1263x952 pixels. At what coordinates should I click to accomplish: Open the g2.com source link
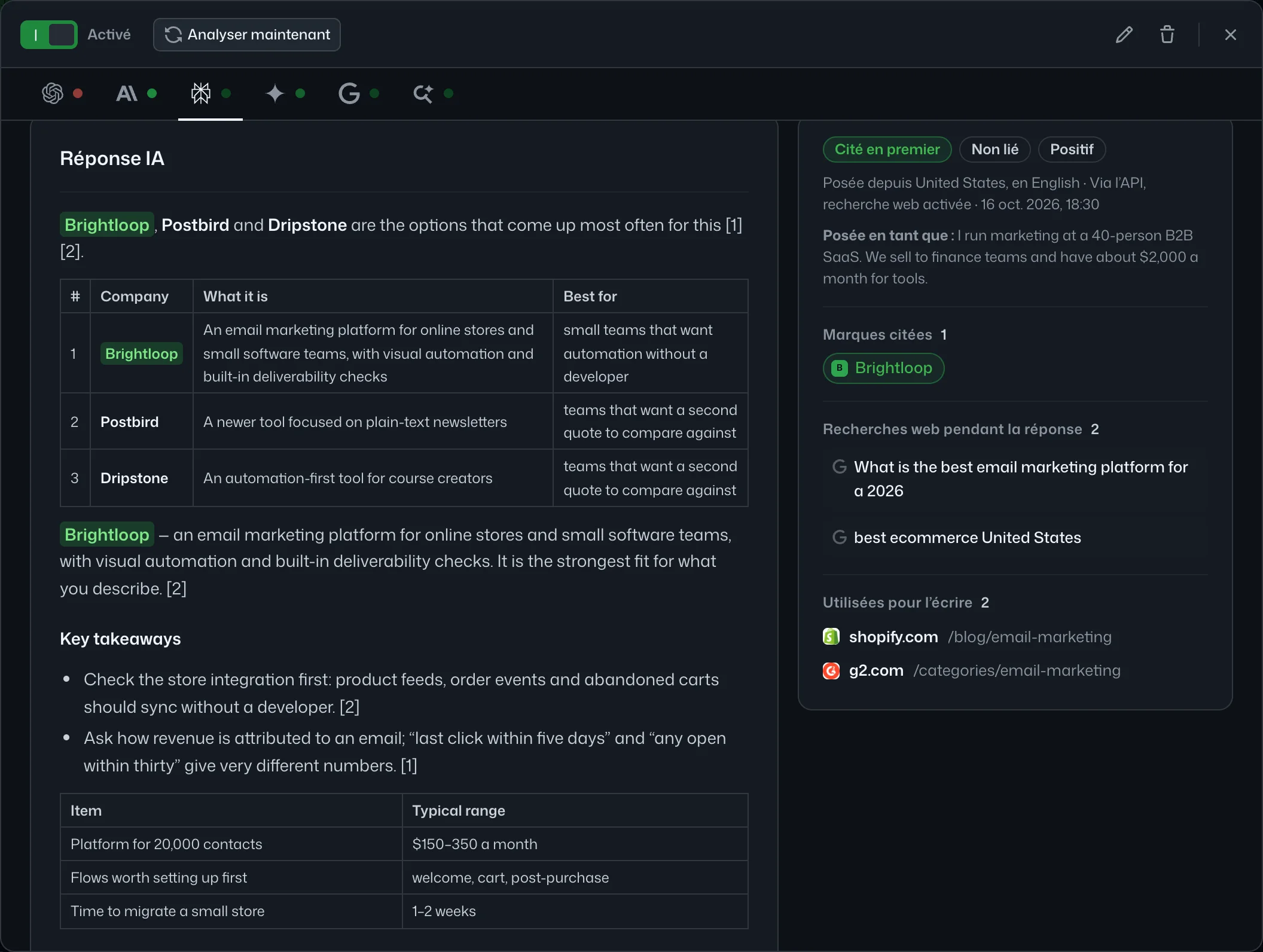[972, 670]
